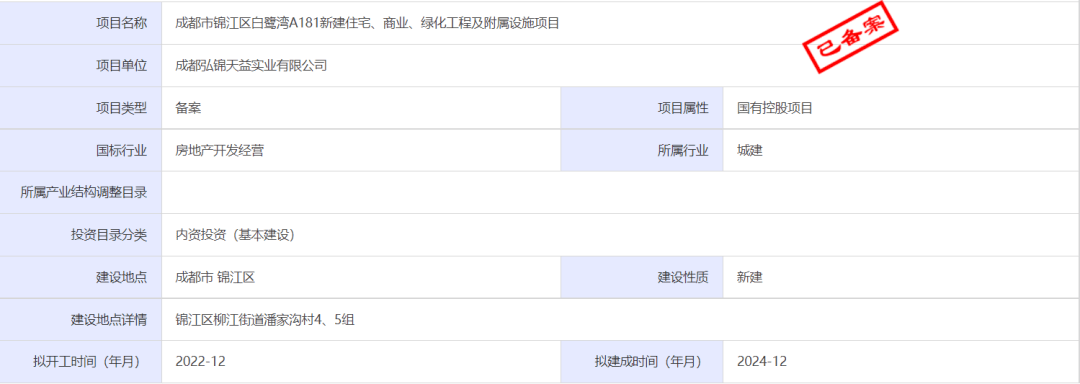Select the project name value text
1080x384 pixels.
(367, 23)
